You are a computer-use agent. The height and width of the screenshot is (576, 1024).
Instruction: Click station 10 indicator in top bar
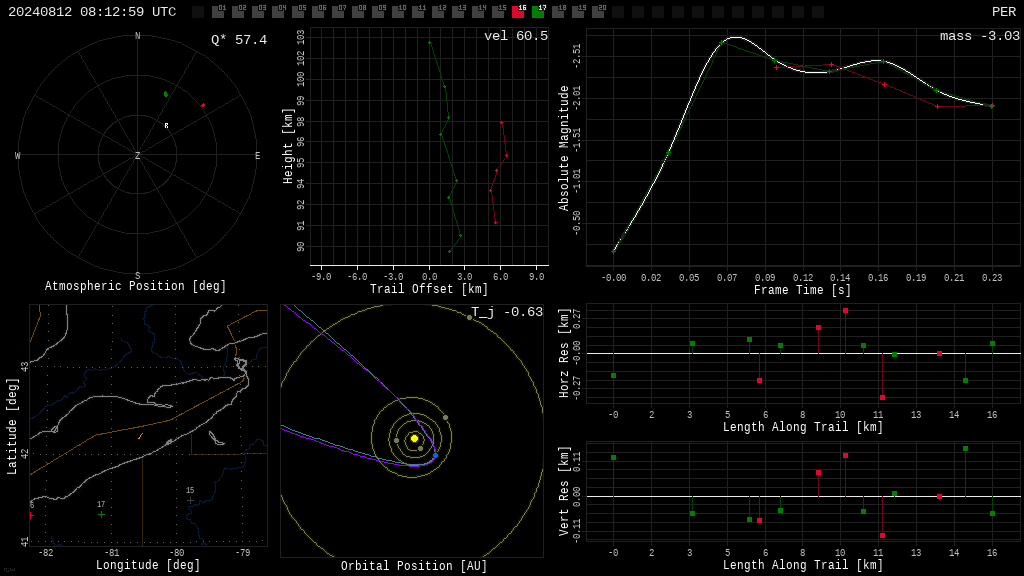click(398, 12)
